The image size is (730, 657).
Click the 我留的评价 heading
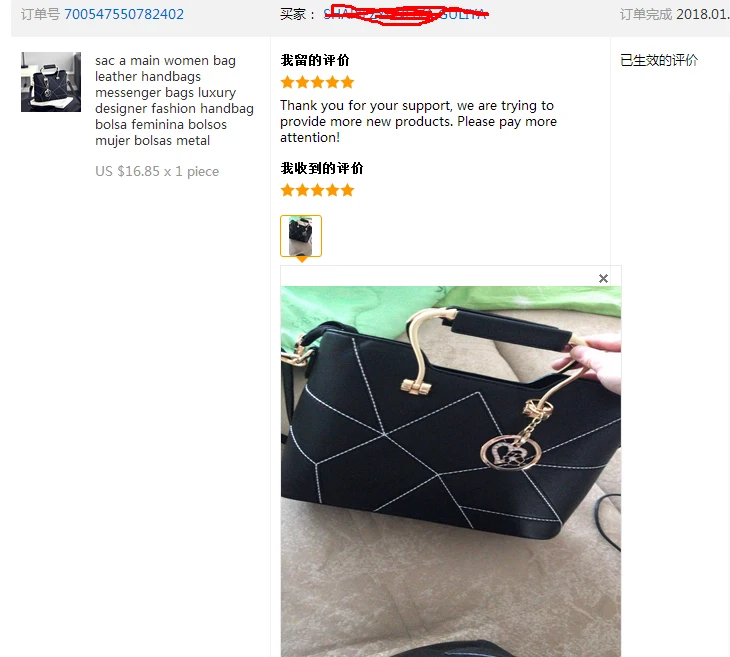tap(315, 60)
